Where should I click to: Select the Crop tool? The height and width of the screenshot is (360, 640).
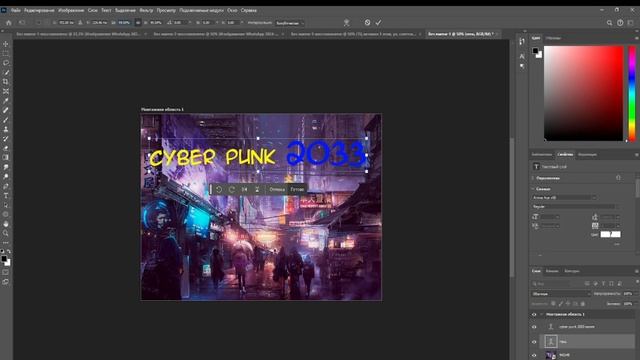tap(6, 82)
